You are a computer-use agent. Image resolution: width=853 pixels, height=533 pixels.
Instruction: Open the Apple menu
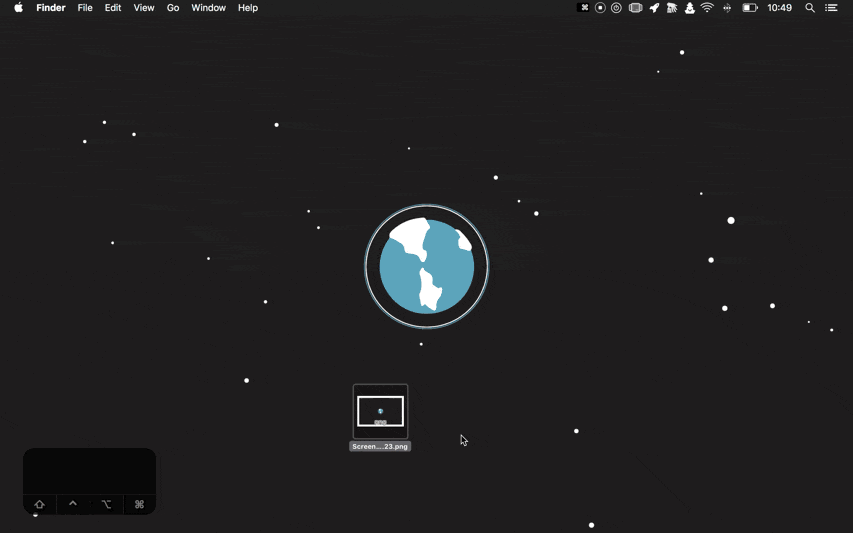(18, 8)
